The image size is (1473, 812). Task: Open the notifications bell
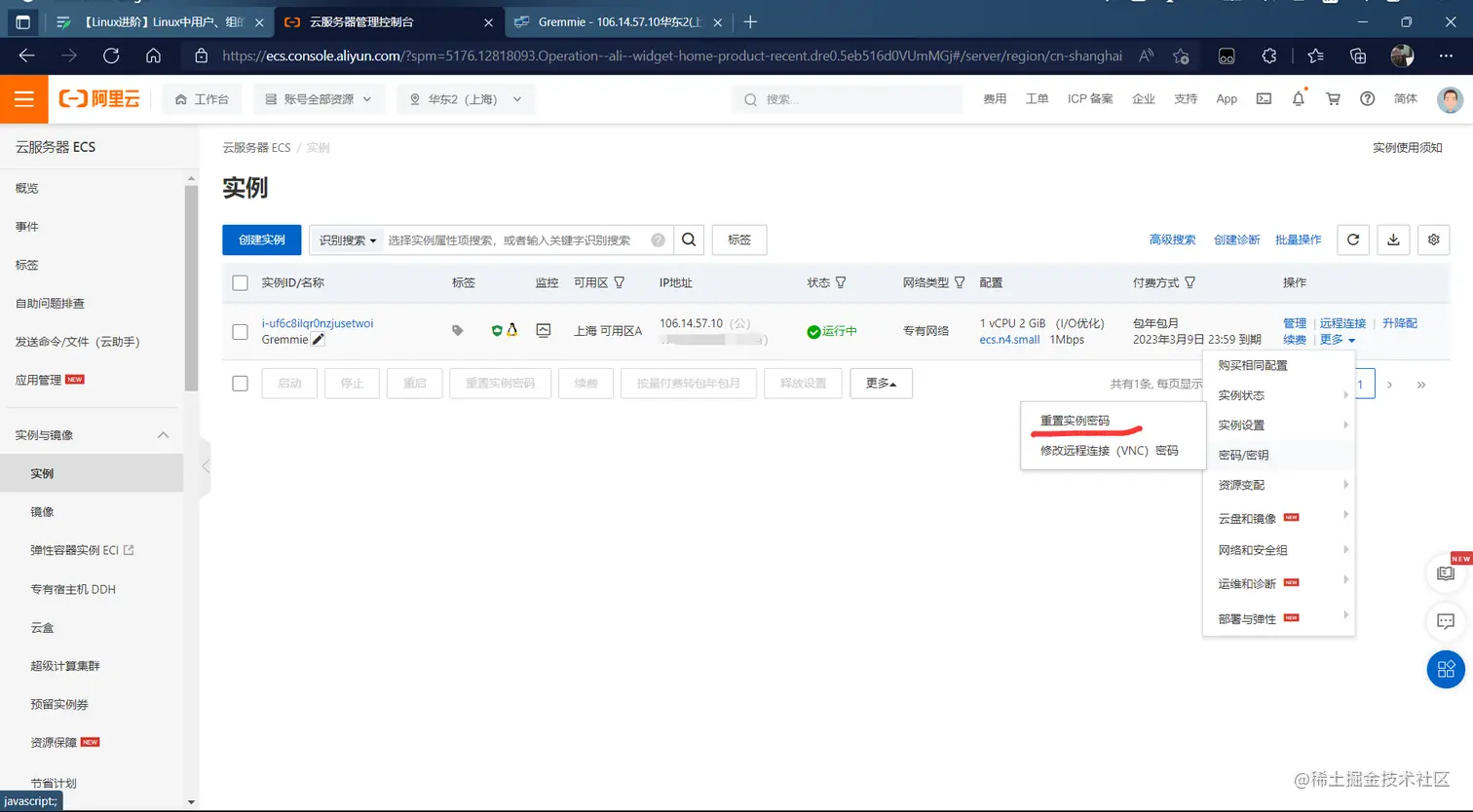(x=1299, y=98)
